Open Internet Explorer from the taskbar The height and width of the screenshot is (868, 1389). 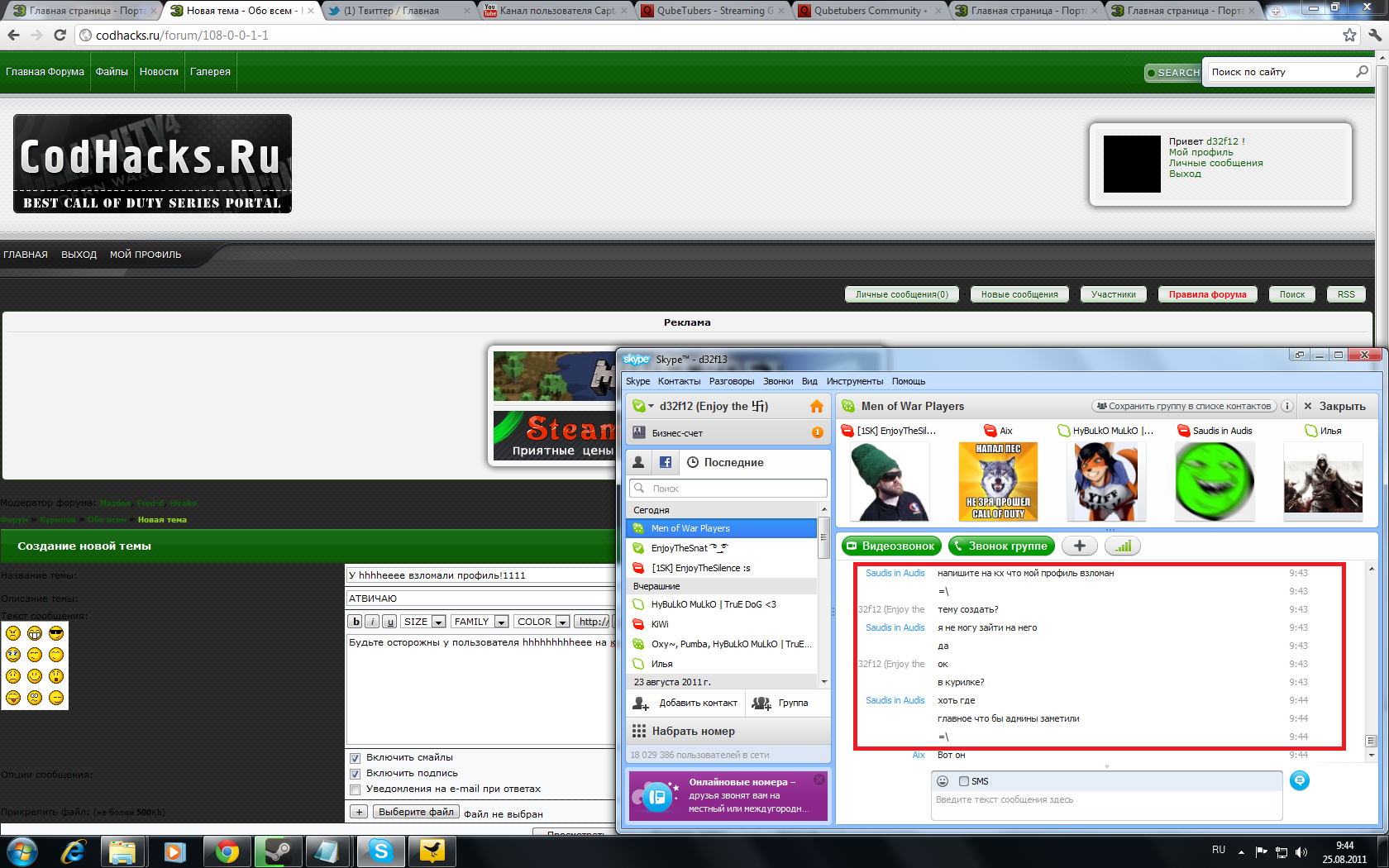coord(73,851)
